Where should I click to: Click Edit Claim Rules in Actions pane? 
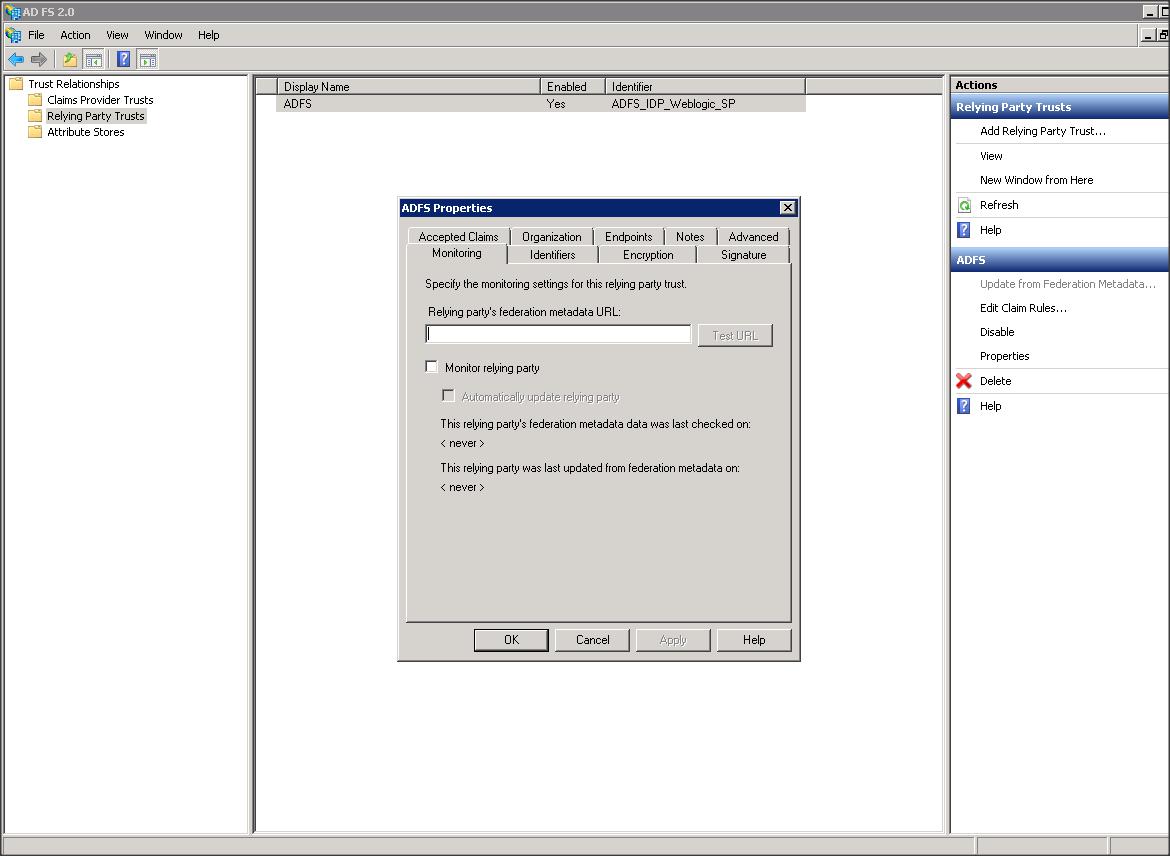pyautogui.click(x=1023, y=308)
